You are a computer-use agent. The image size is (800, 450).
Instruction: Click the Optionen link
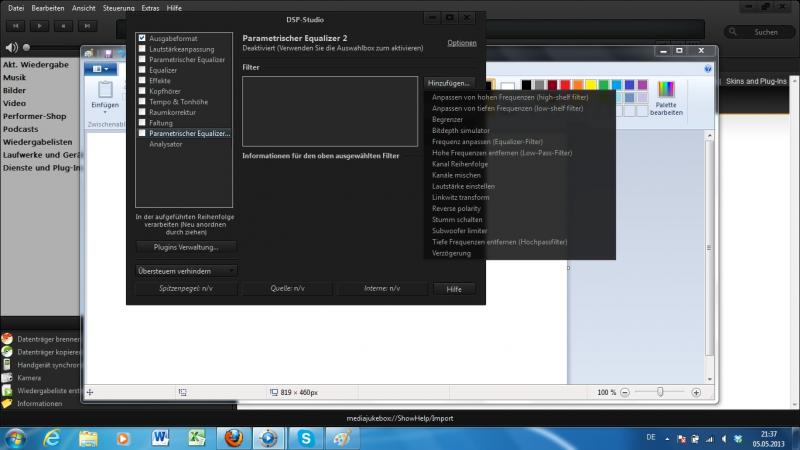(461, 43)
